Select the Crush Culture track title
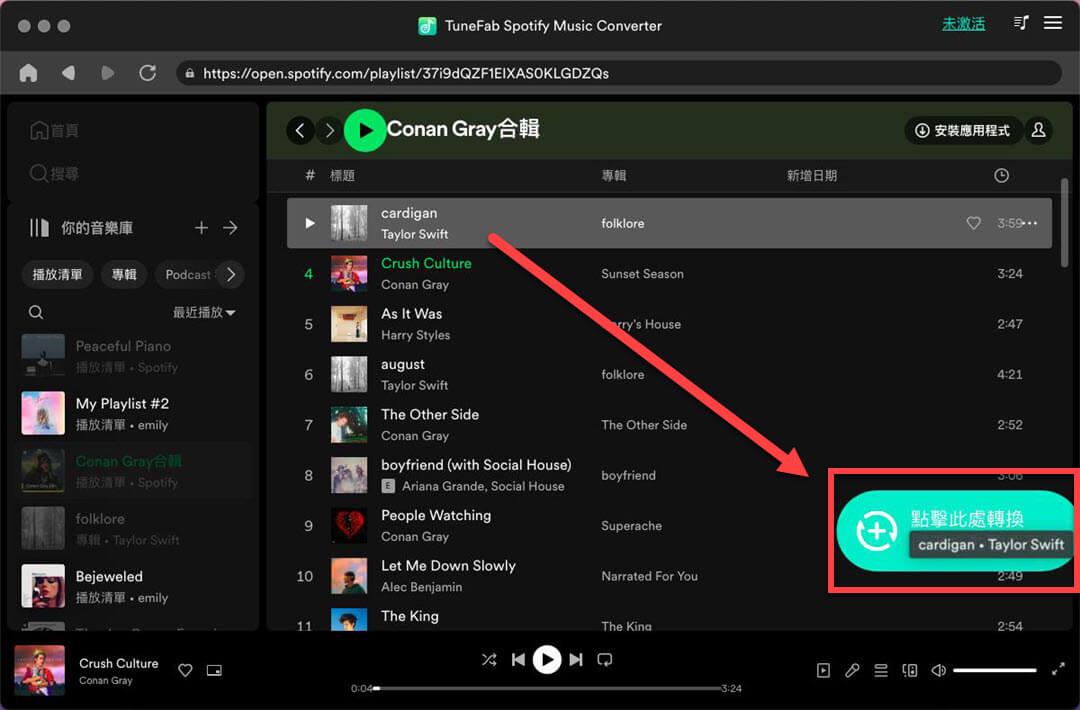Screen dimensions: 1080x710 (426, 263)
